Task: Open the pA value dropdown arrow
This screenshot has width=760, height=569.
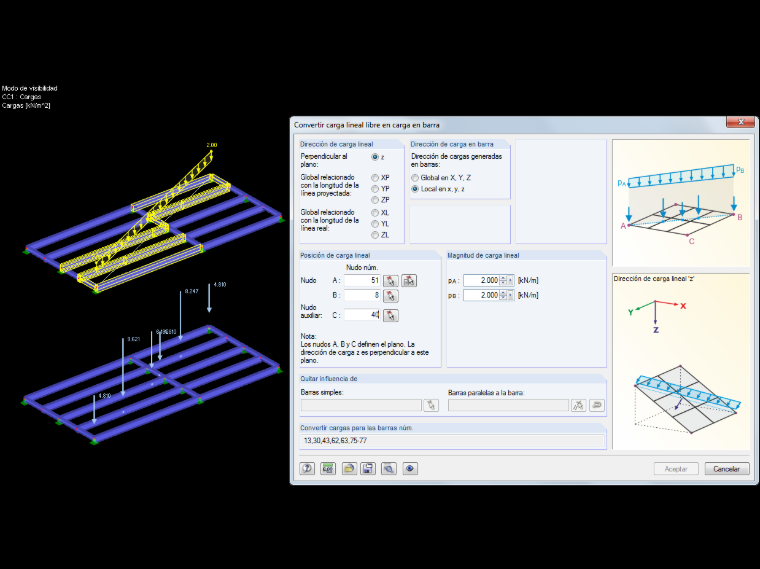Action: click(x=510, y=281)
